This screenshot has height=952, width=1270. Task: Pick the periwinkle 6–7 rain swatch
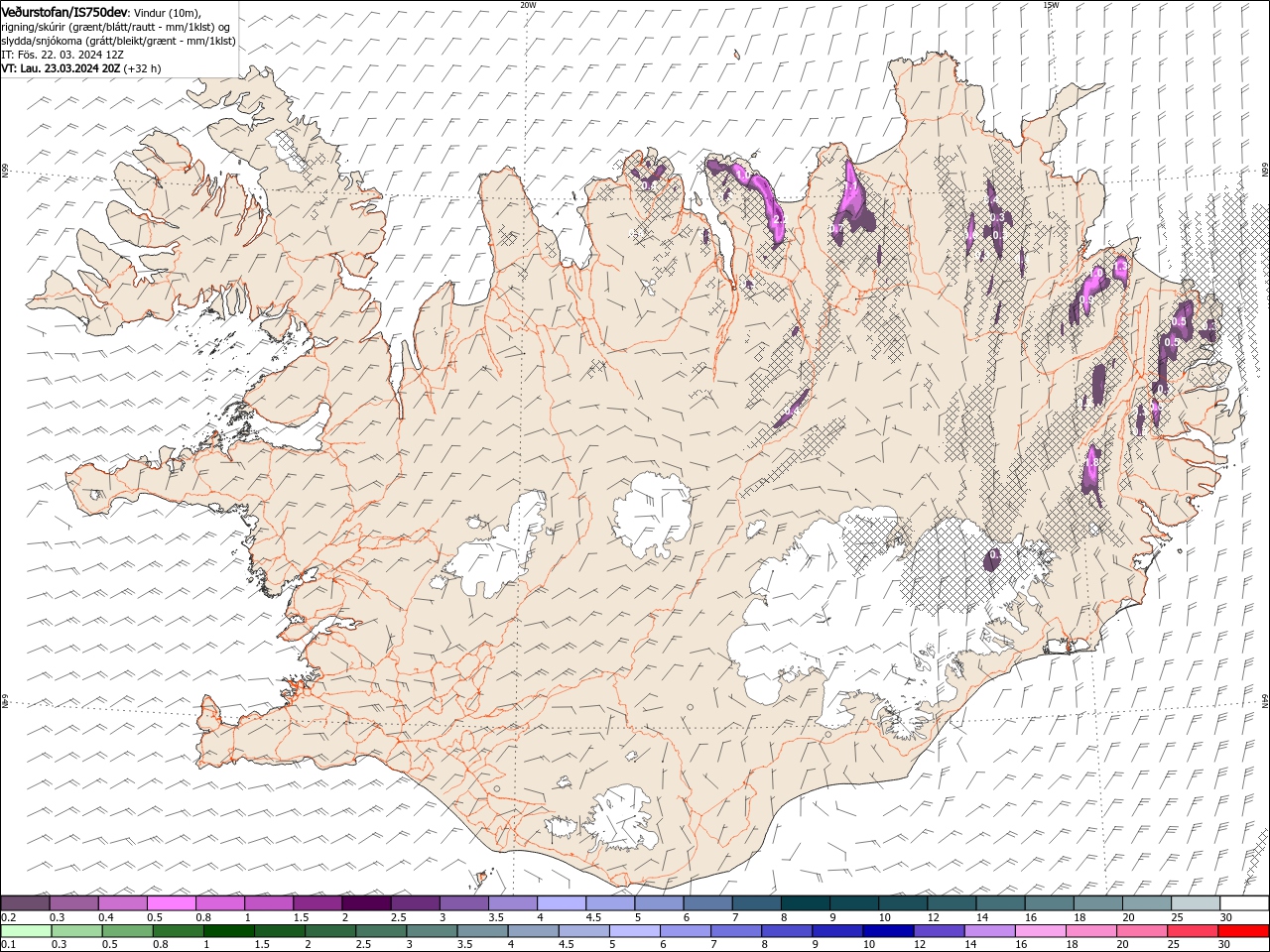686,931
